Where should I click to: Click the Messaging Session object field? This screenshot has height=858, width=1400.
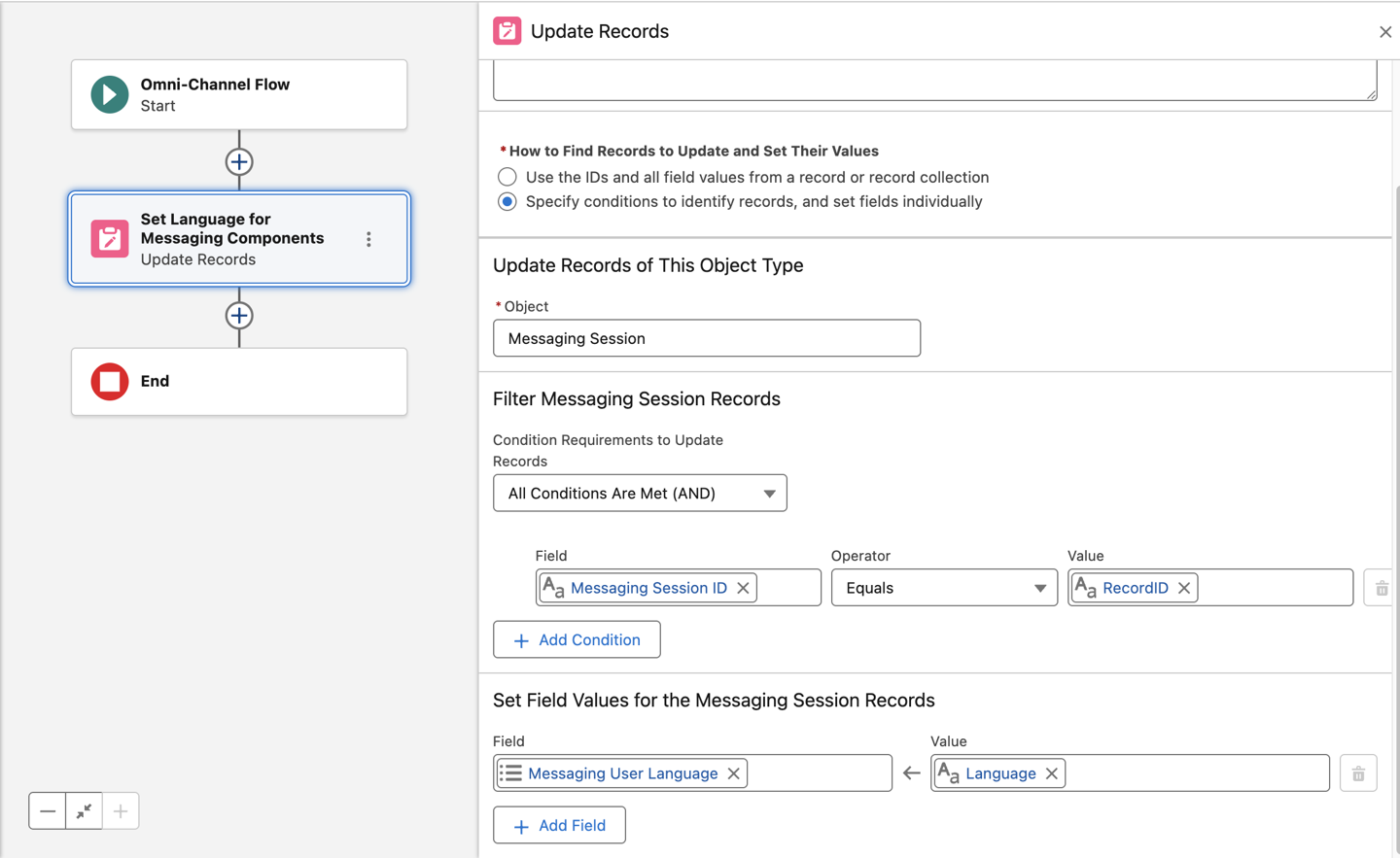(x=707, y=338)
